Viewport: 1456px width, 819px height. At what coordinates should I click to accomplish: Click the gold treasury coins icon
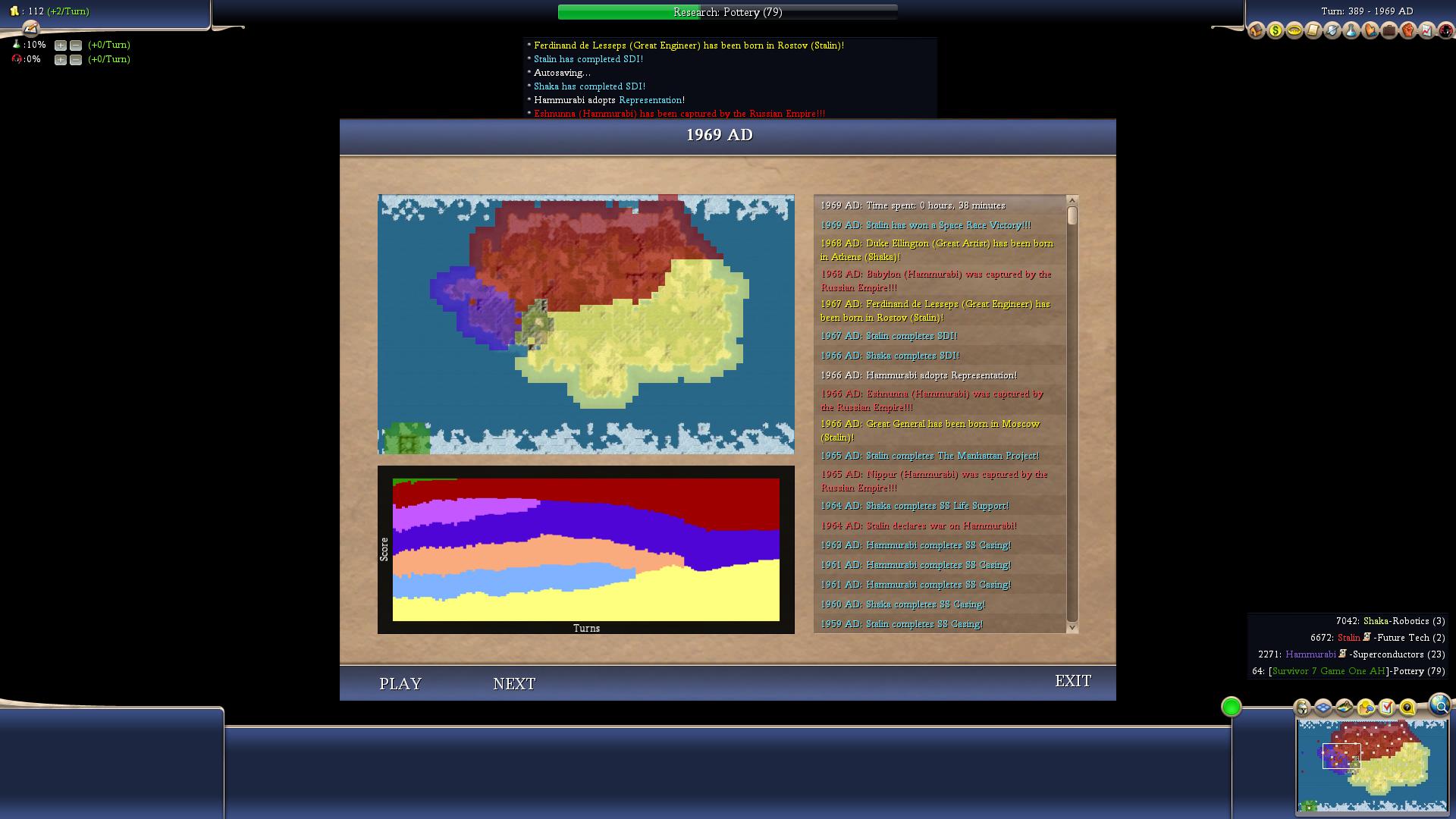click(14, 11)
